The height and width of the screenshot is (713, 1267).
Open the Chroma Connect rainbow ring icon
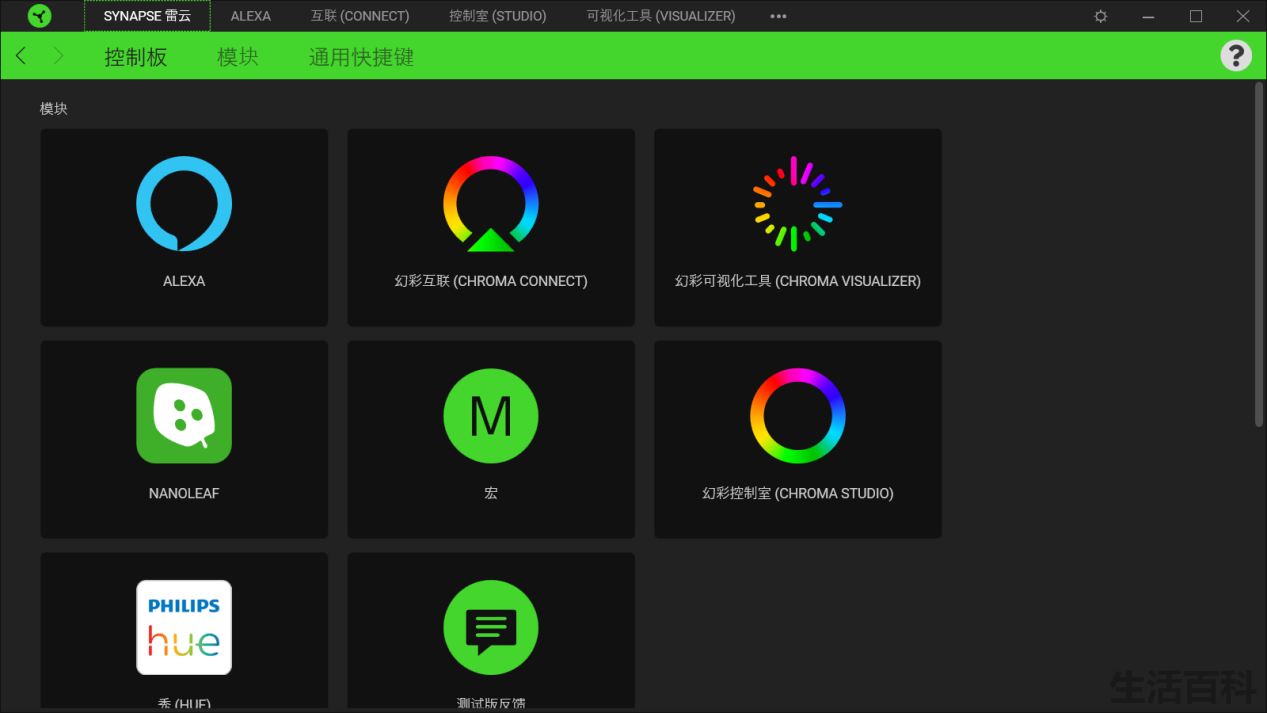pyautogui.click(x=491, y=204)
